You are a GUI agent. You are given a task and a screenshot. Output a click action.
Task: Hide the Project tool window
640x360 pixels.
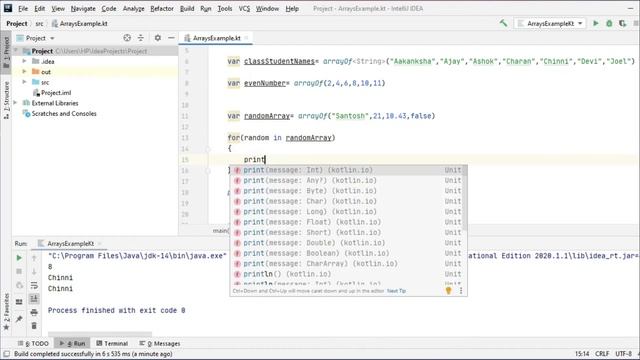point(171,38)
